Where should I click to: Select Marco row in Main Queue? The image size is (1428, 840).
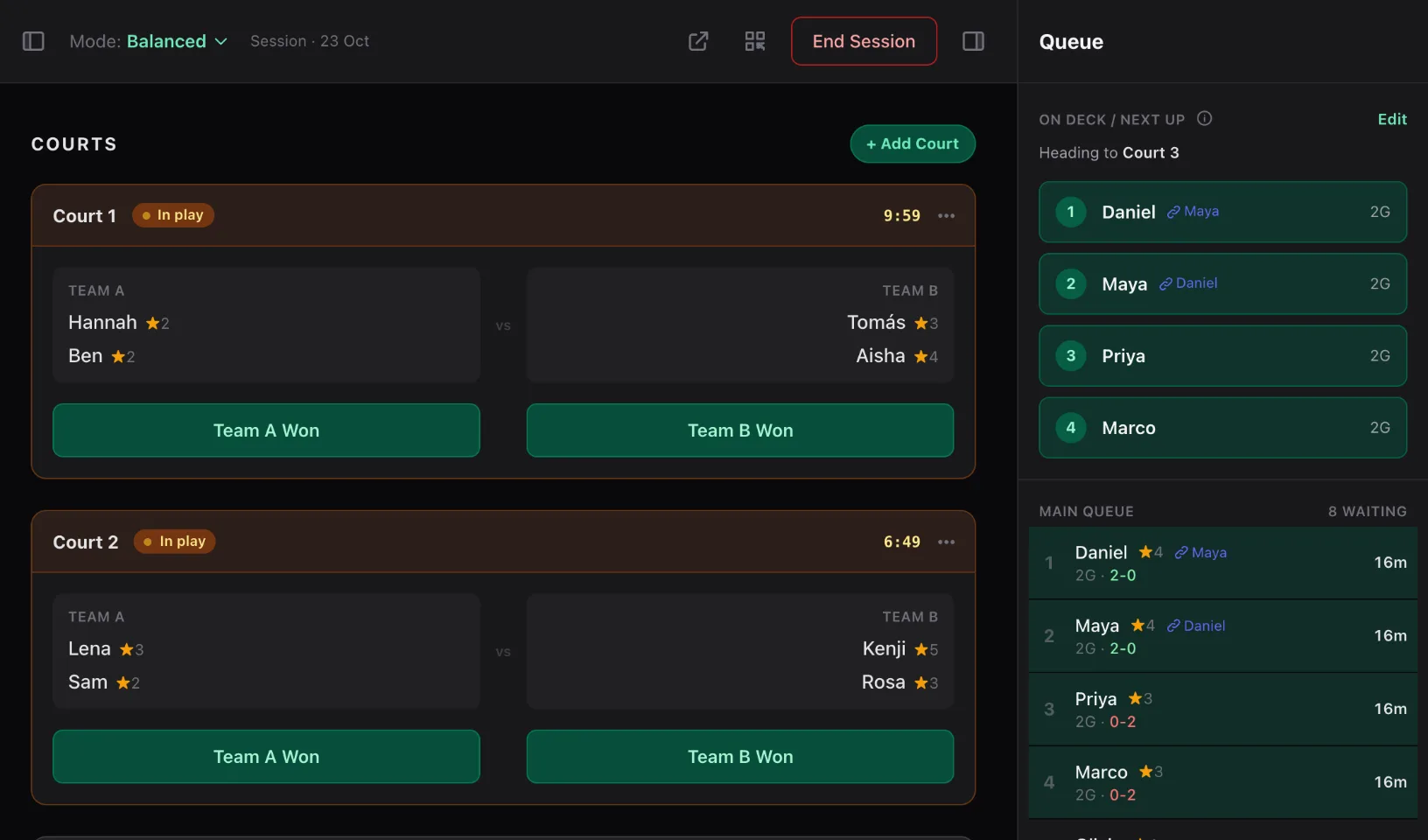click(1222, 782)
